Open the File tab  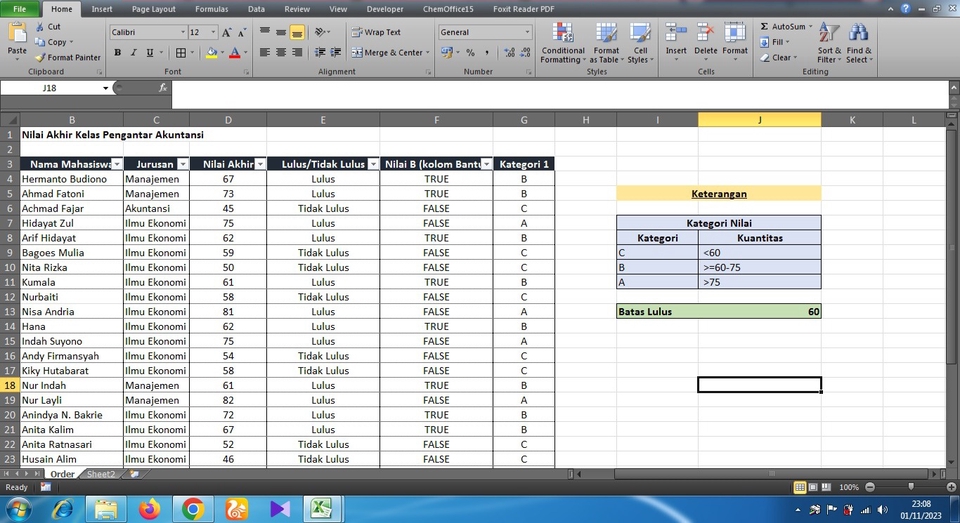coord(20,9)
